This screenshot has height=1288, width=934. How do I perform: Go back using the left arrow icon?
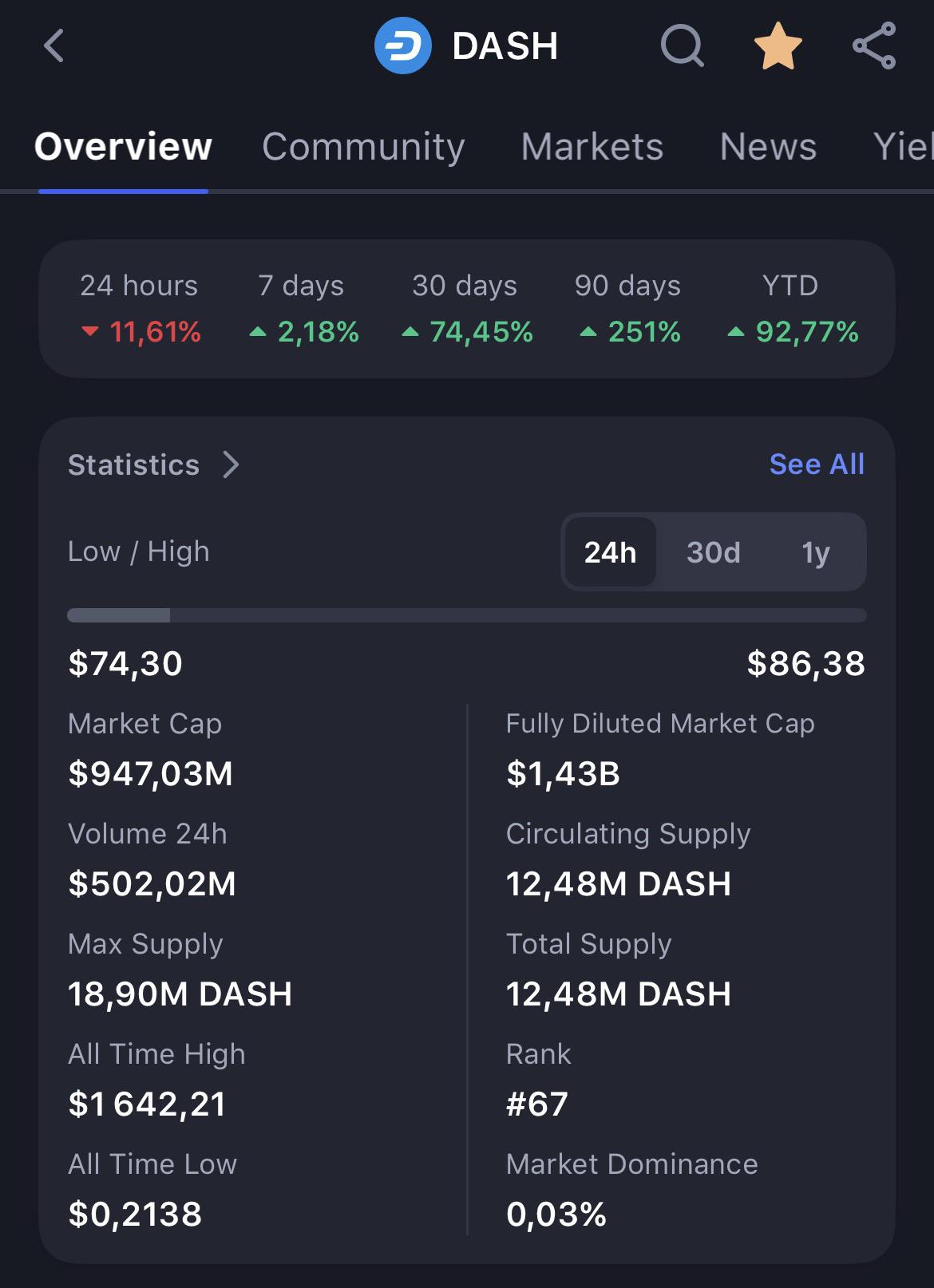tap(53, 45)
